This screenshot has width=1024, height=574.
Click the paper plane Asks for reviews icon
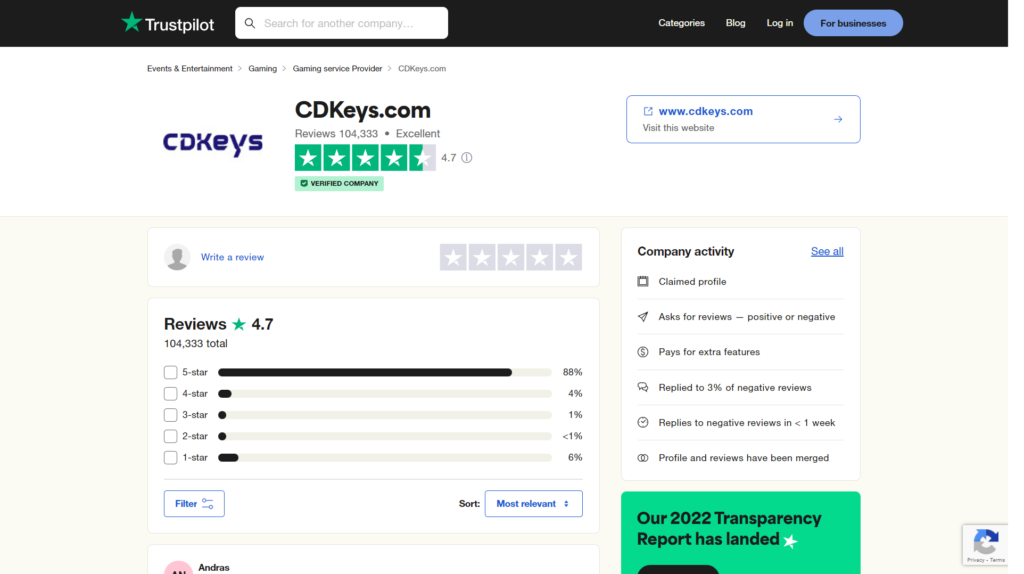643,317
